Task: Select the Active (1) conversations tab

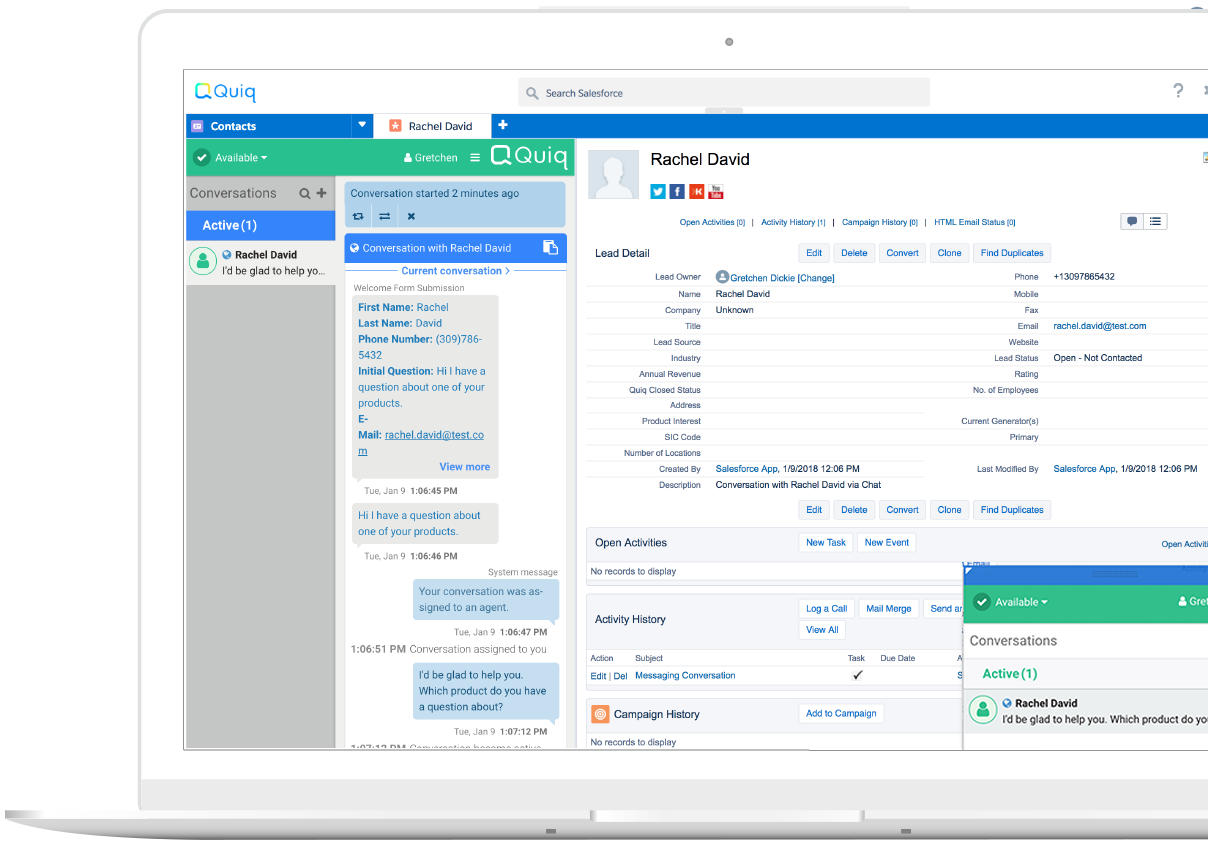Action: click(260, 225)
